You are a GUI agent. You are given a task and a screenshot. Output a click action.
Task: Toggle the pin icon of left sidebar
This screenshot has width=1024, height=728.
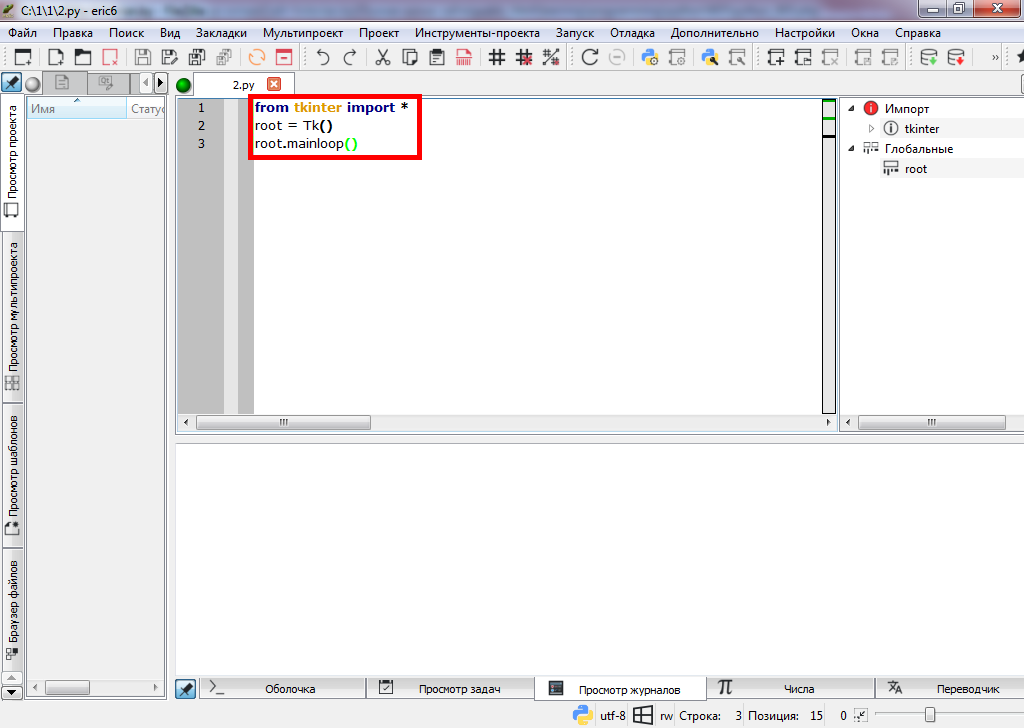[x=12, y=83]
